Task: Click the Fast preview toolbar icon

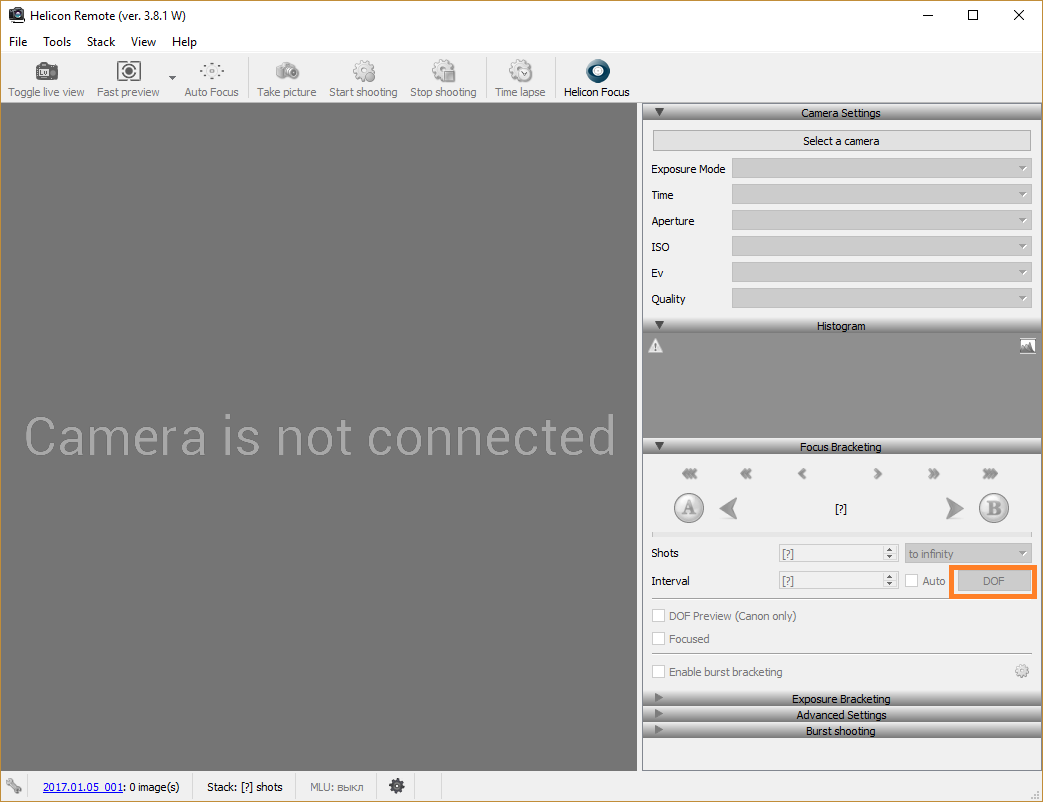Action: (x=128, y=71)
